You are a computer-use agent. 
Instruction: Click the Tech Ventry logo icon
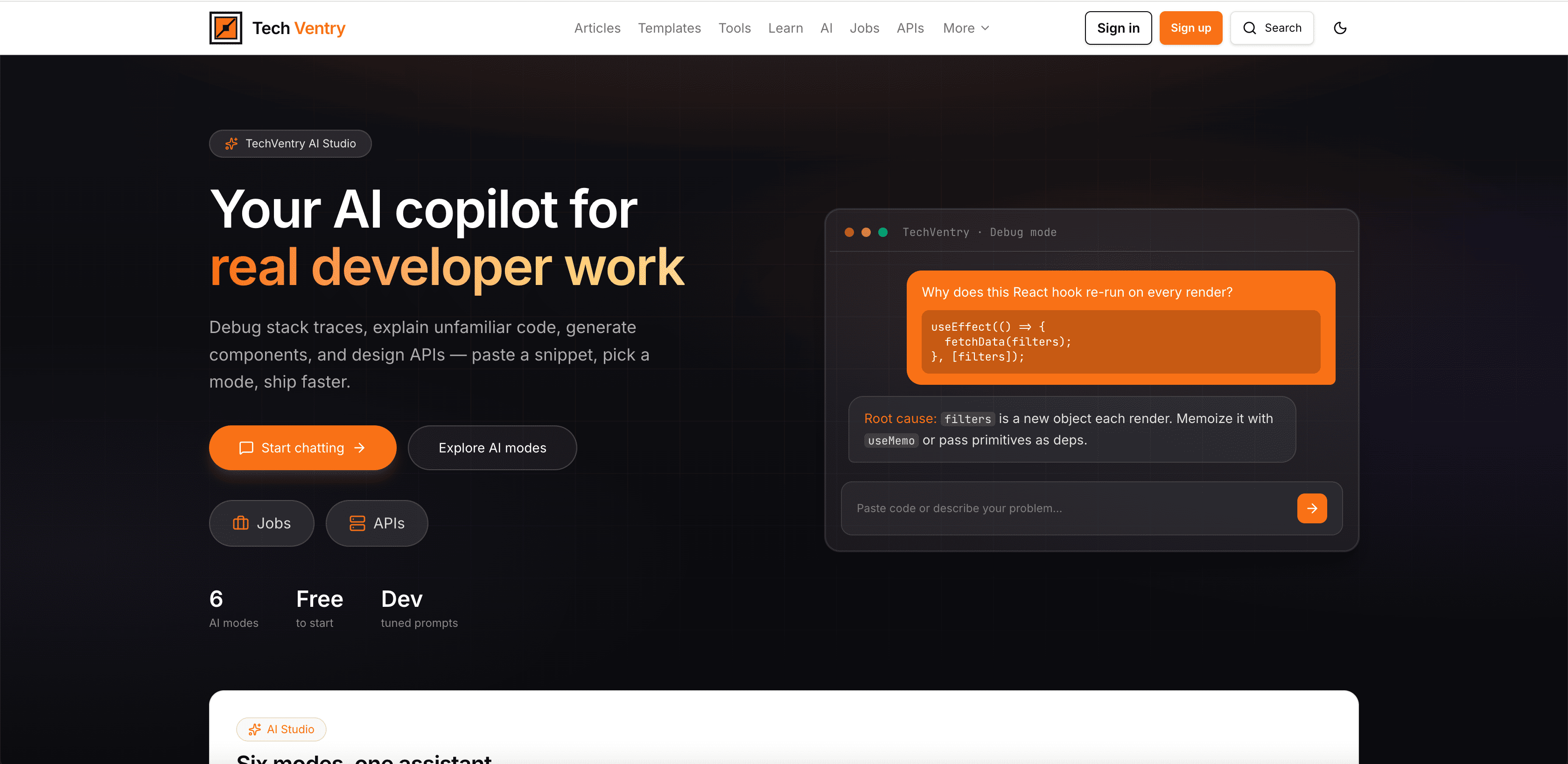(x=225, y=28)
